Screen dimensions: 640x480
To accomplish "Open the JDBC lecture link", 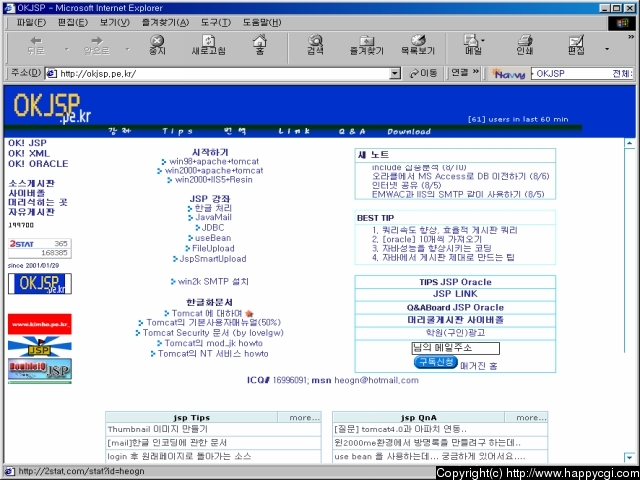I will [213, 228].
